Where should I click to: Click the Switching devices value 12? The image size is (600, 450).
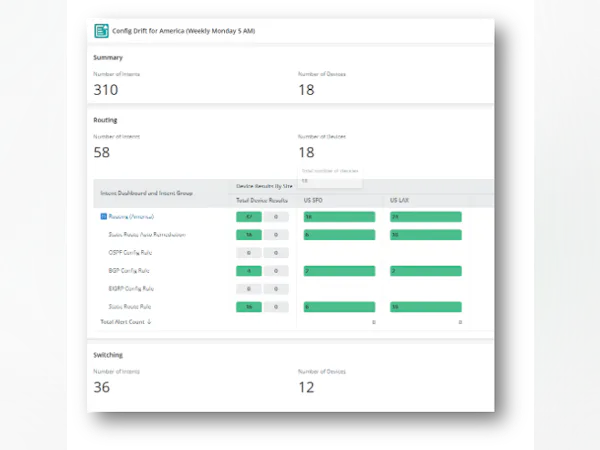[x=306, y=387]
